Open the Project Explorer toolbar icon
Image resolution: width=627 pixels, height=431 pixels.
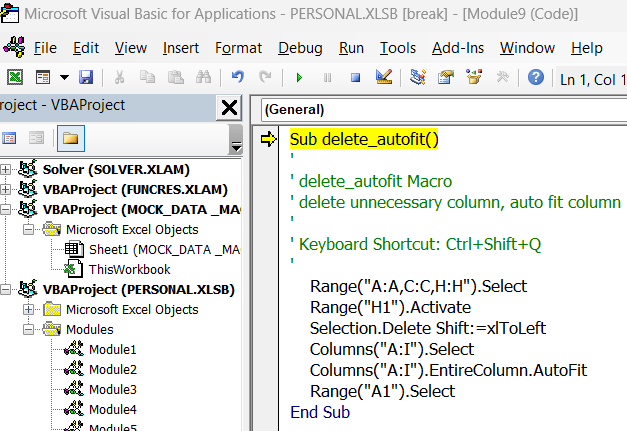[x=418, y=77]
